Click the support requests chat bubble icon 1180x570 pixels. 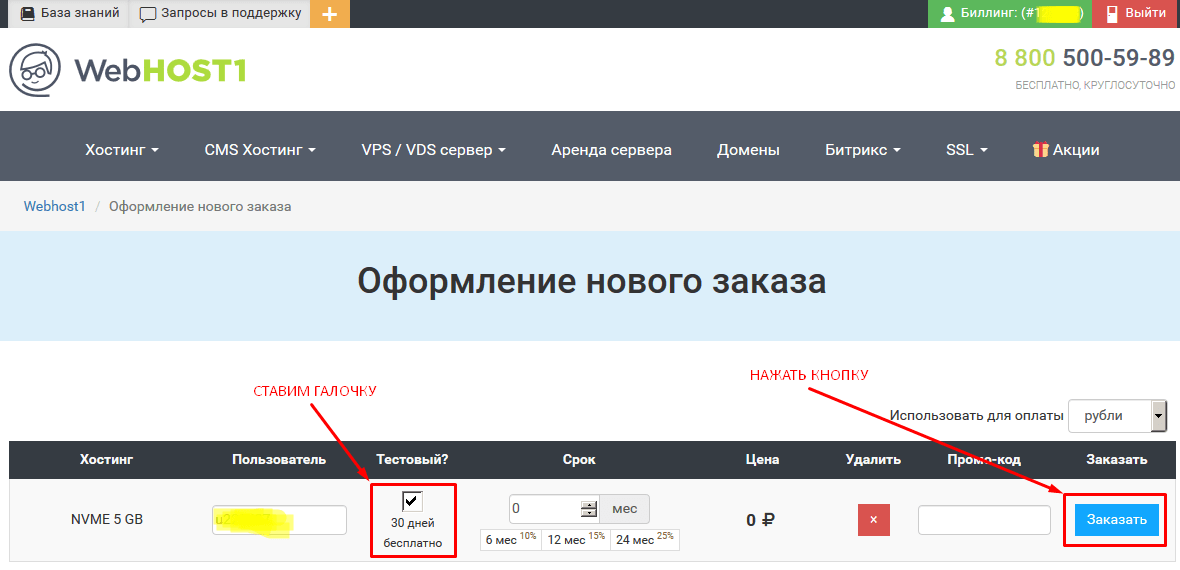tap(148, 14)
